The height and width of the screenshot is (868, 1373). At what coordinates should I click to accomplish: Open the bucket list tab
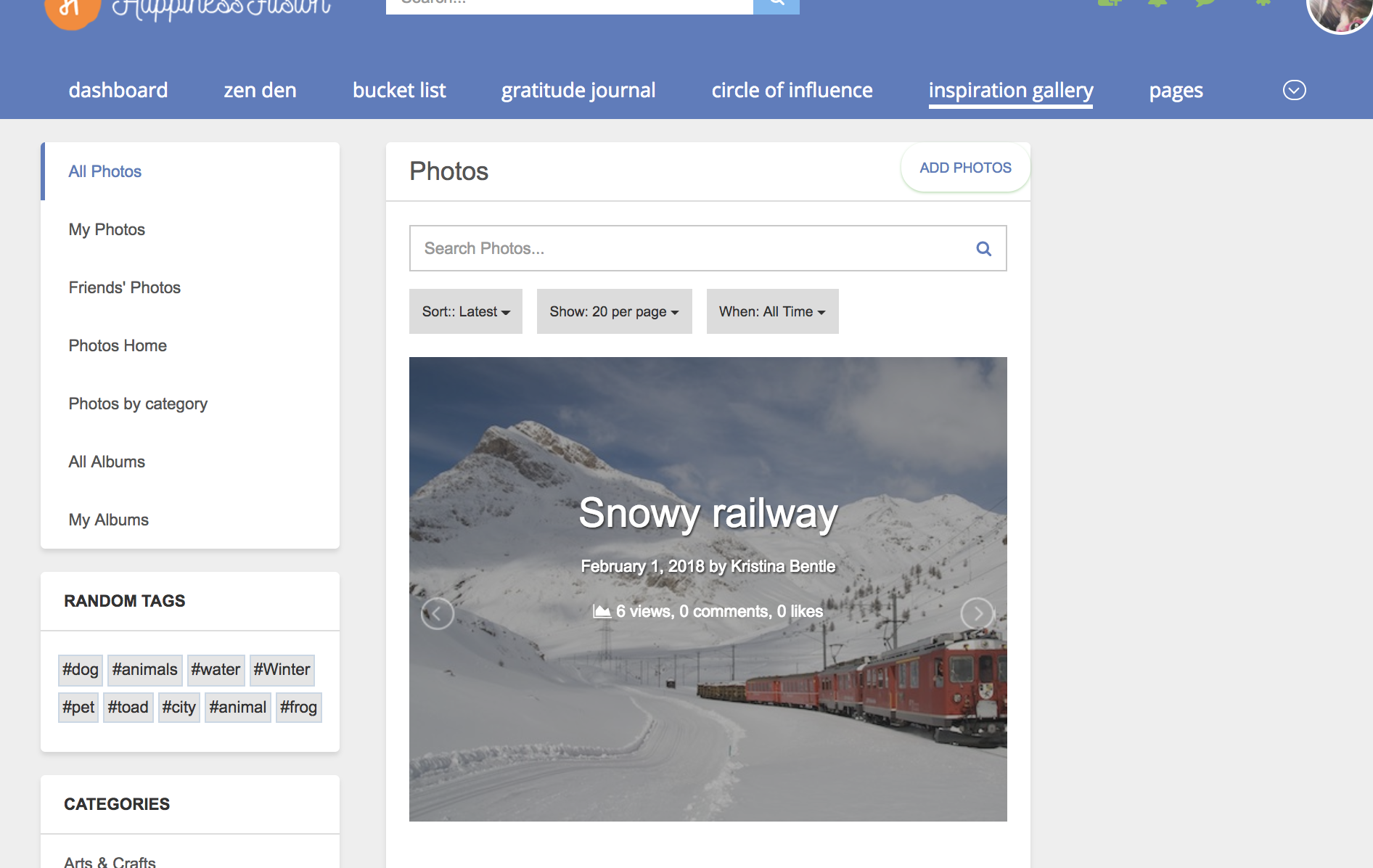click(x=399, y=90)
